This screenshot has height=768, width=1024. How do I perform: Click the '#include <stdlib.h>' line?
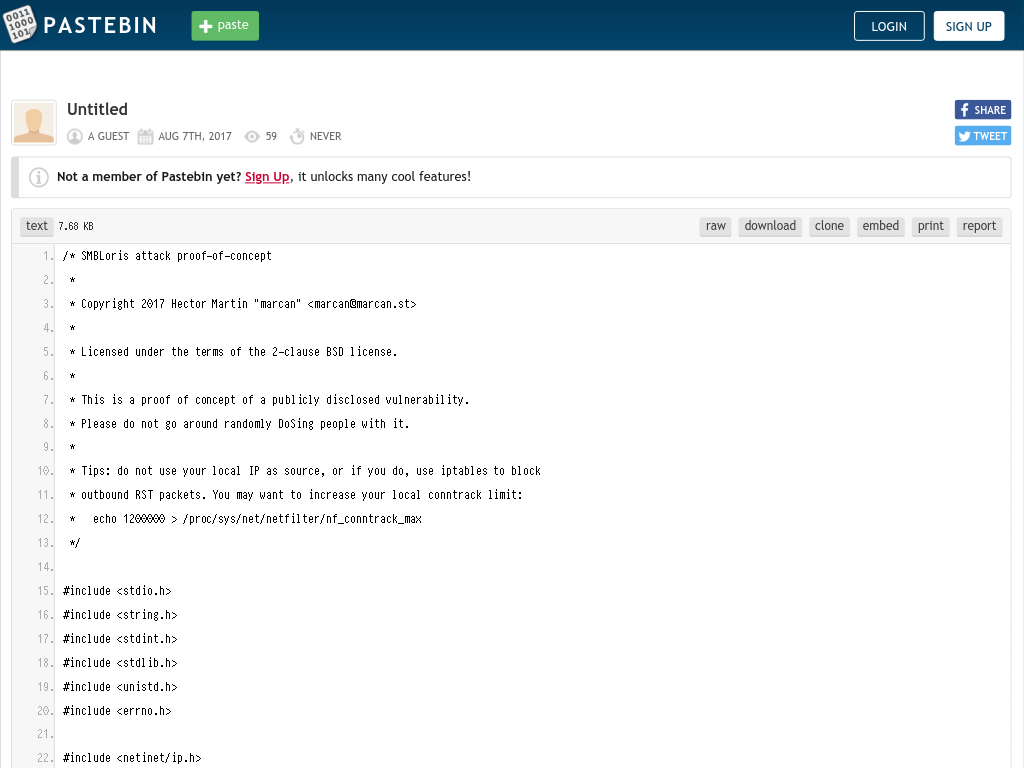(x=120, y=663)
